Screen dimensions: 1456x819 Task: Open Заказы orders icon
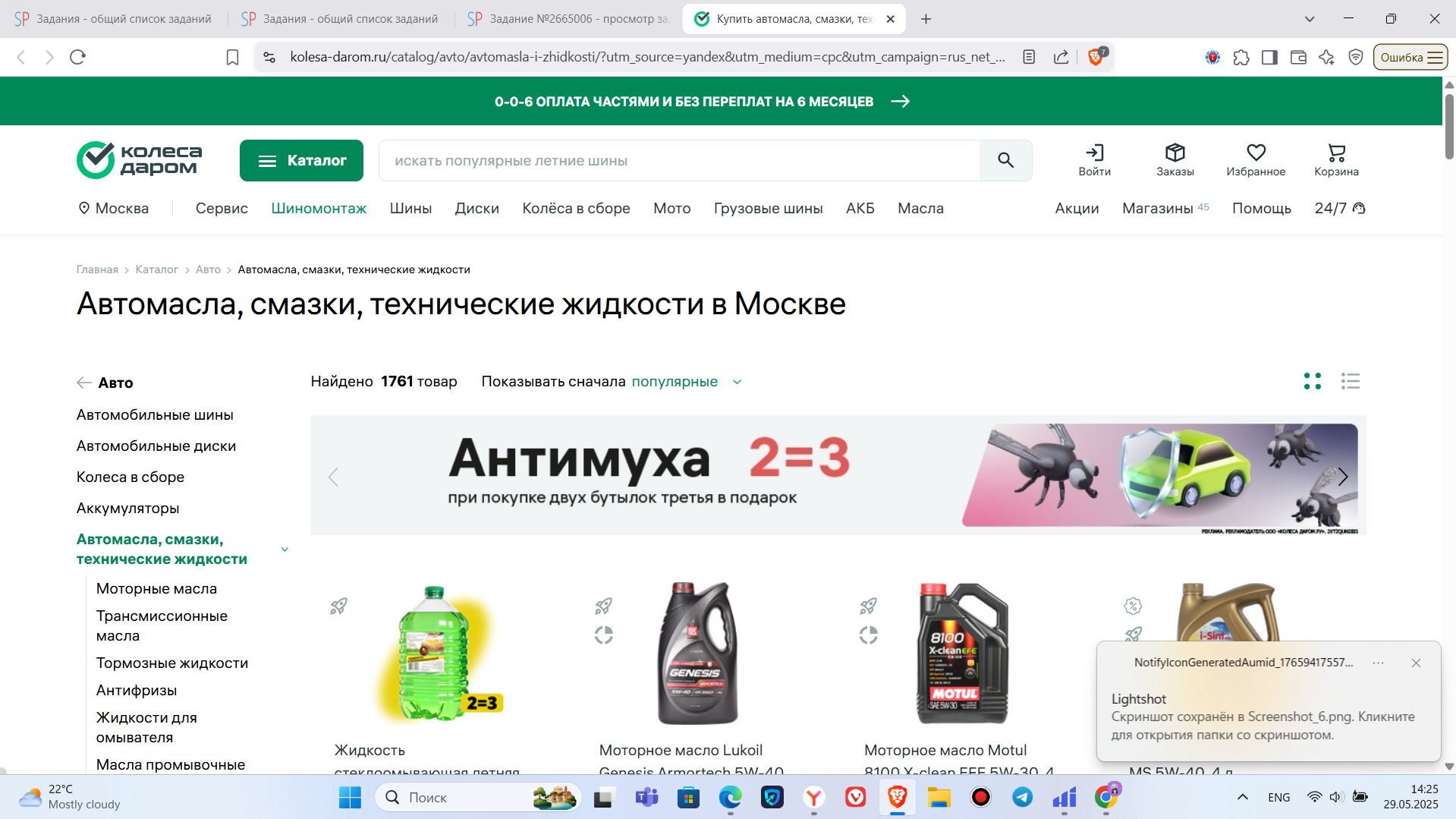coord(1175,160)
